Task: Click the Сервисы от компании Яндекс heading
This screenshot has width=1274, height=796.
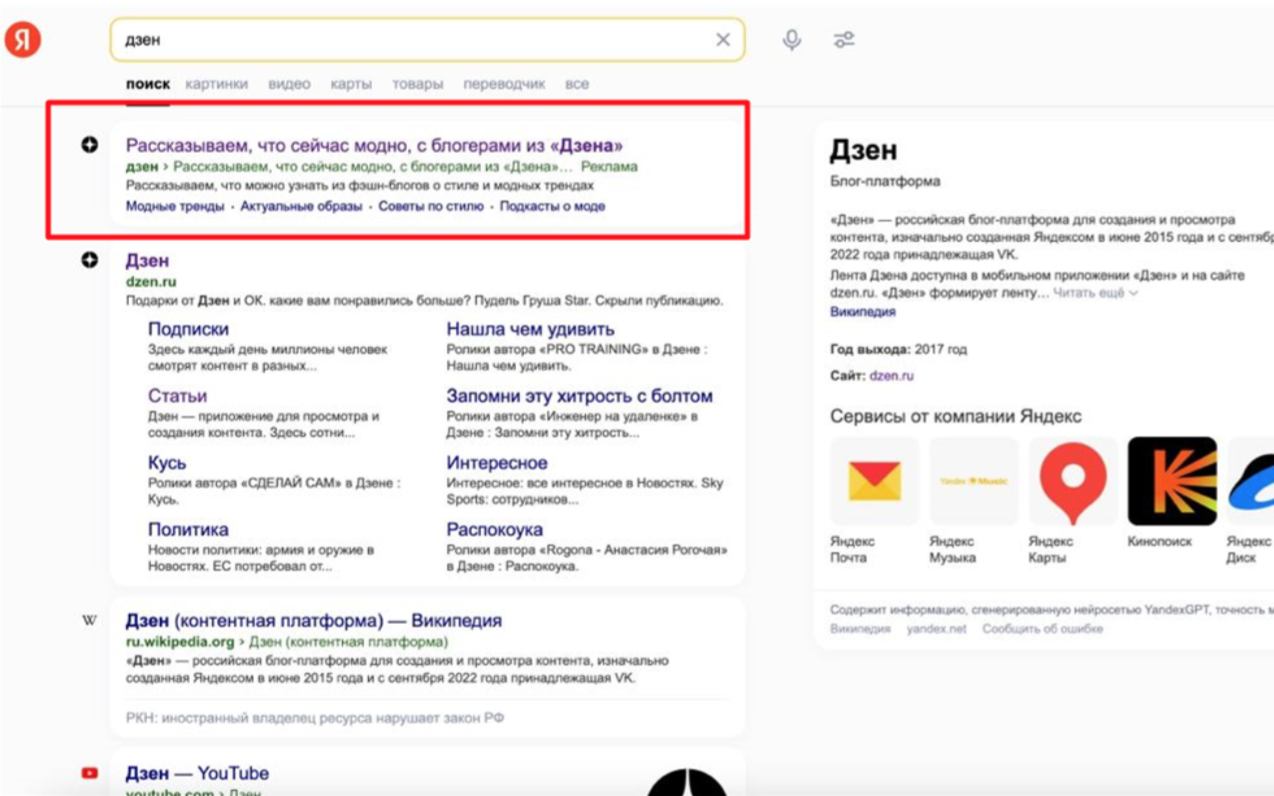Action: (956, 416)
